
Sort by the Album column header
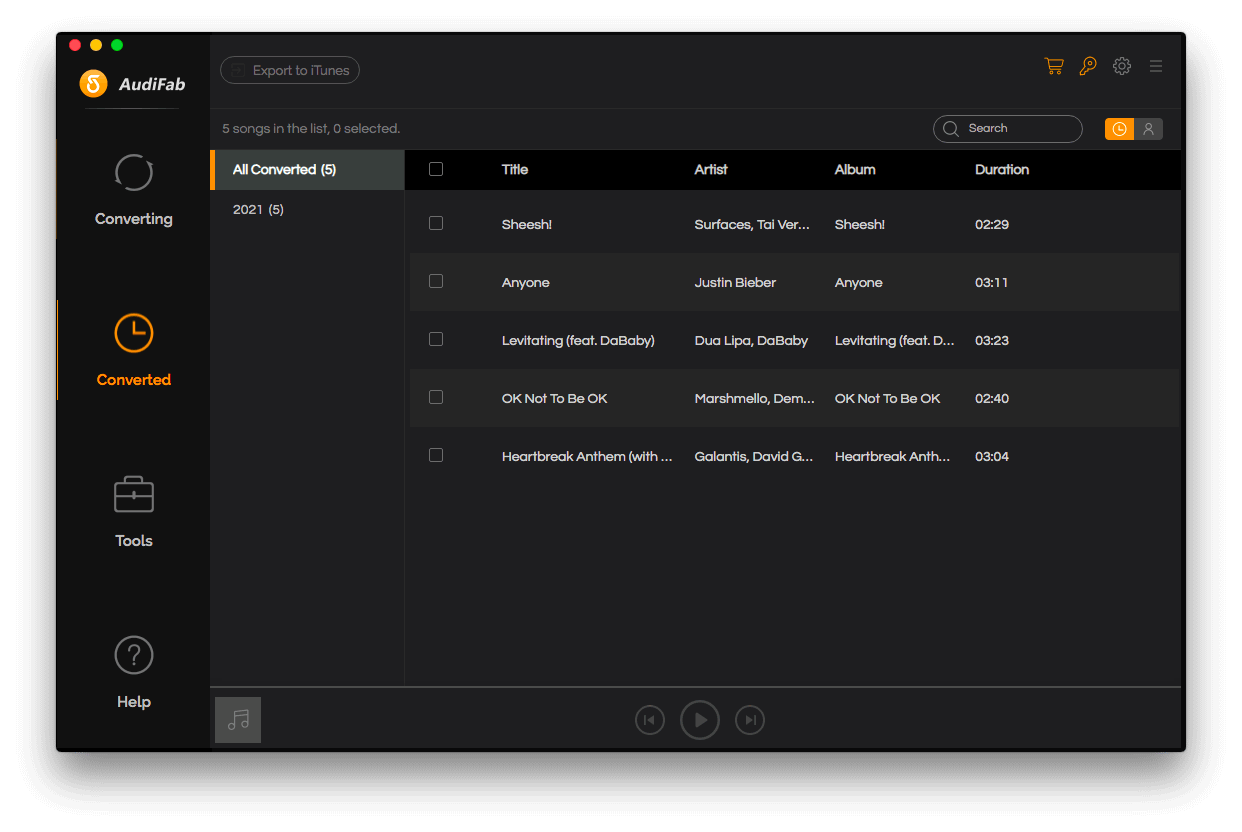(x=855, y=170)
